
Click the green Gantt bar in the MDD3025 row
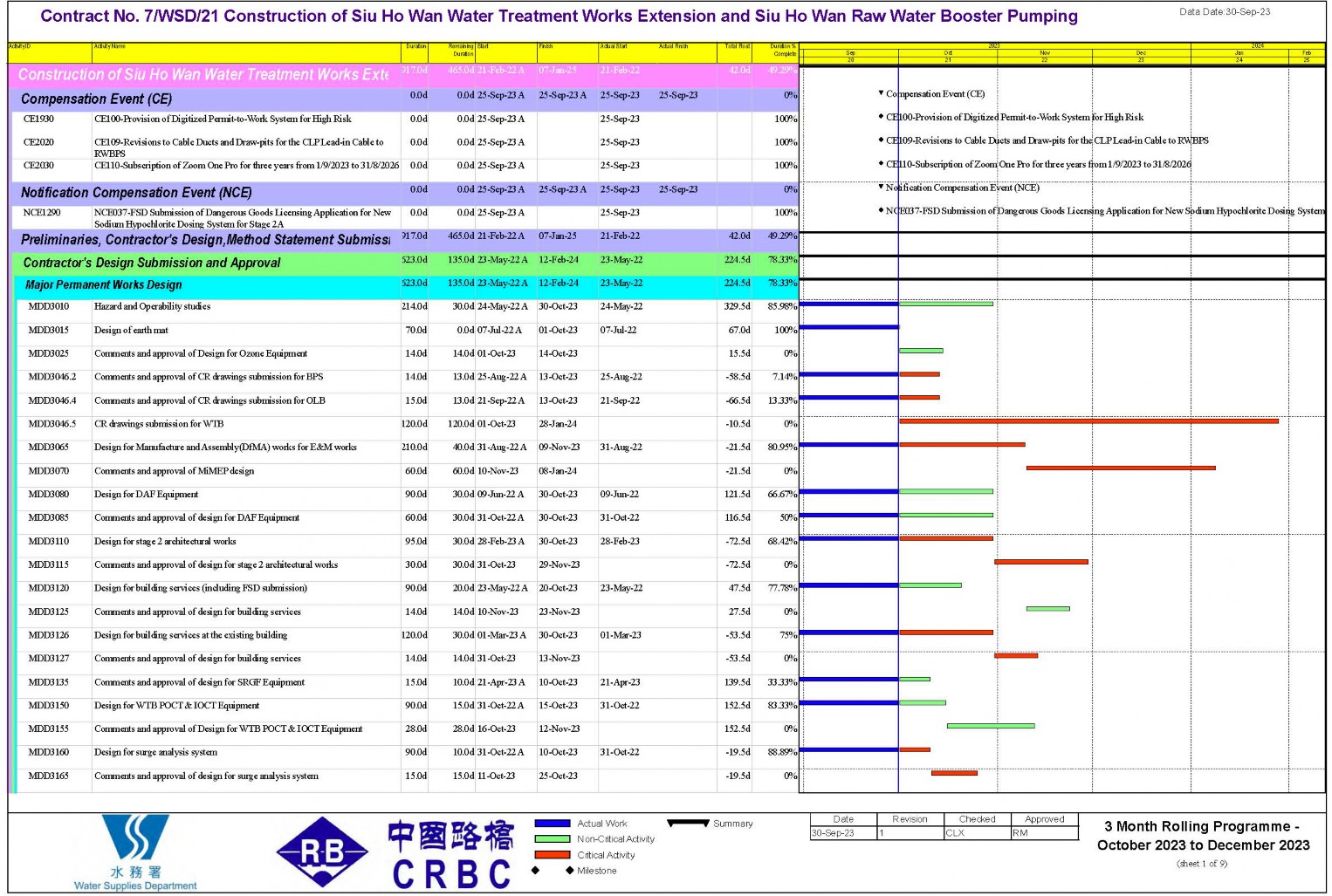click(921, 351)
